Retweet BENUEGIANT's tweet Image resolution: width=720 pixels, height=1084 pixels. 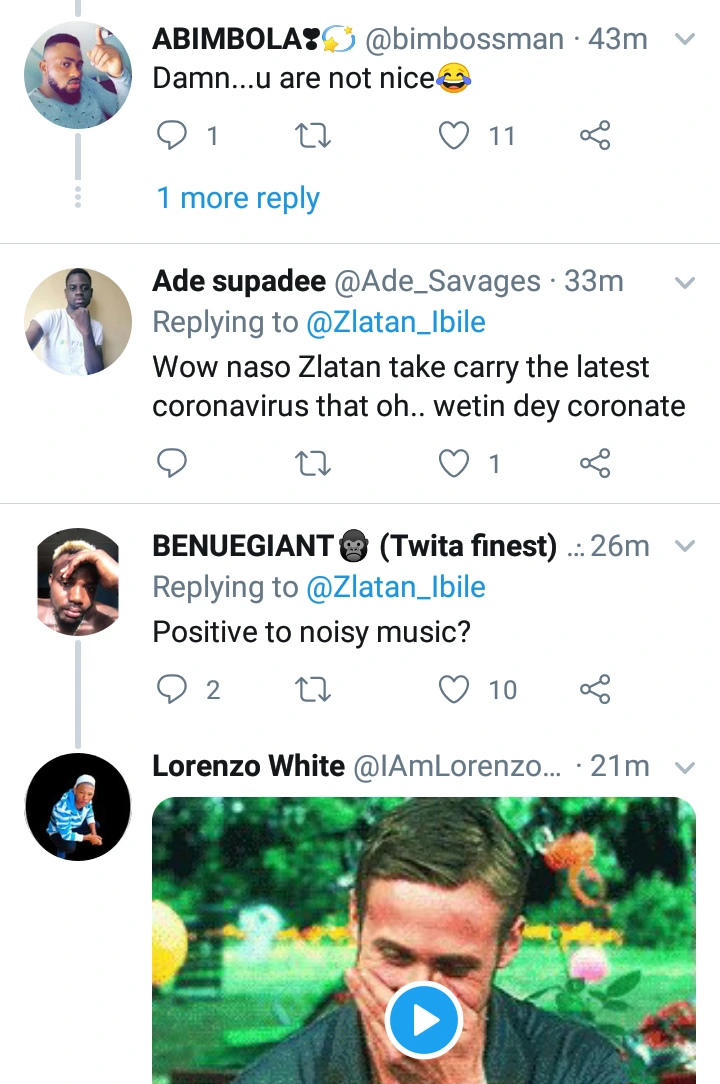(x=314, y=689)
